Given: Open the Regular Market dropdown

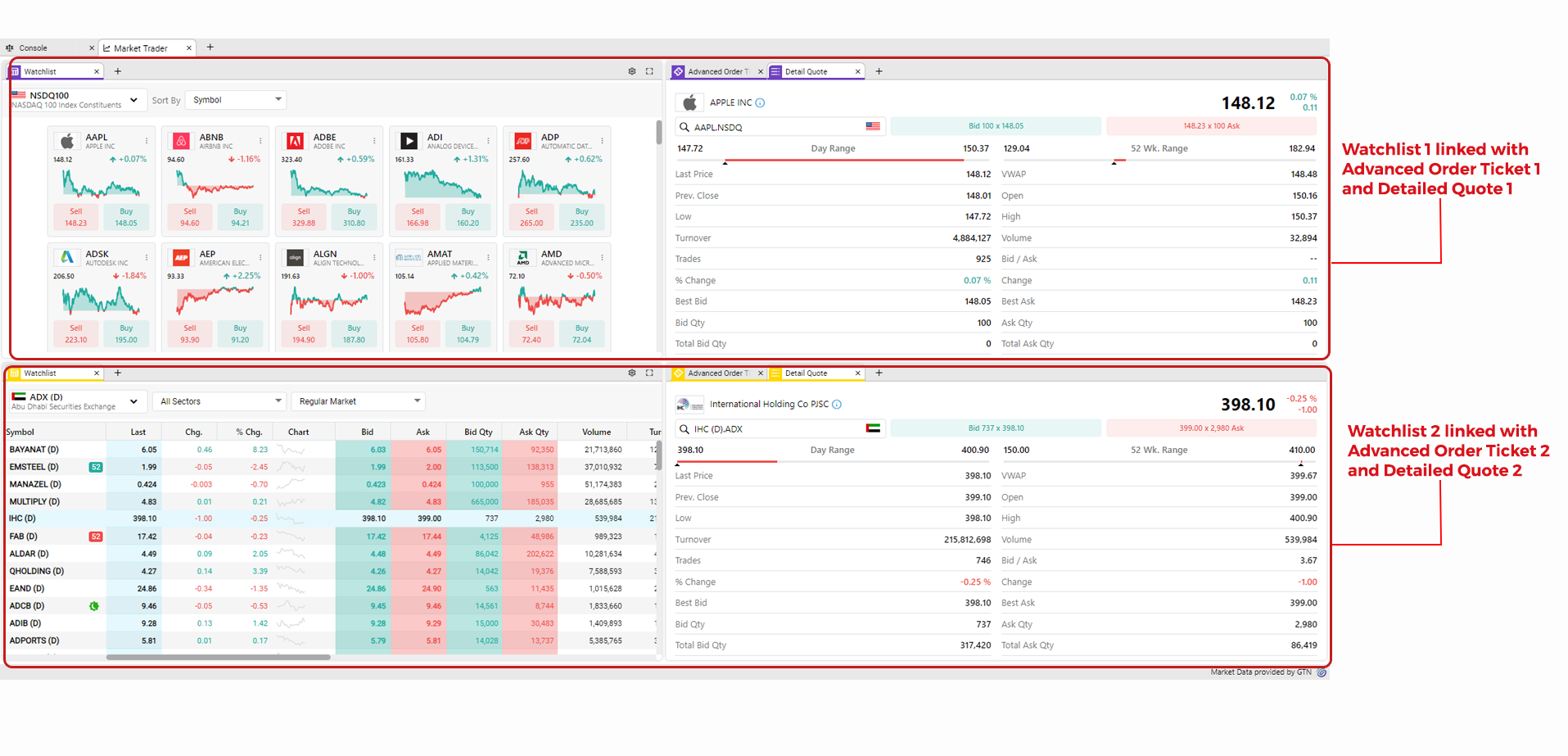Looking at the screenshot, I should pyautogui.click(x=359, y=401).
